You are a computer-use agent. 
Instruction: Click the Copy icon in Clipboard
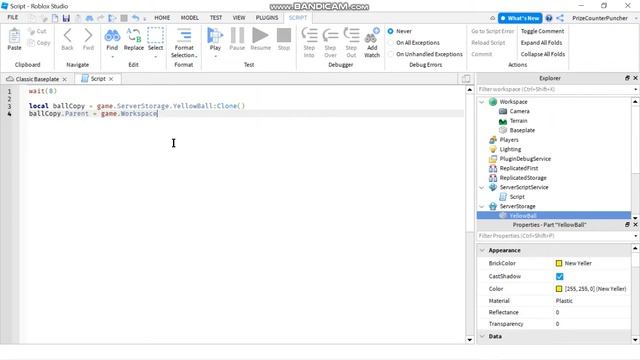click(31, 42)
